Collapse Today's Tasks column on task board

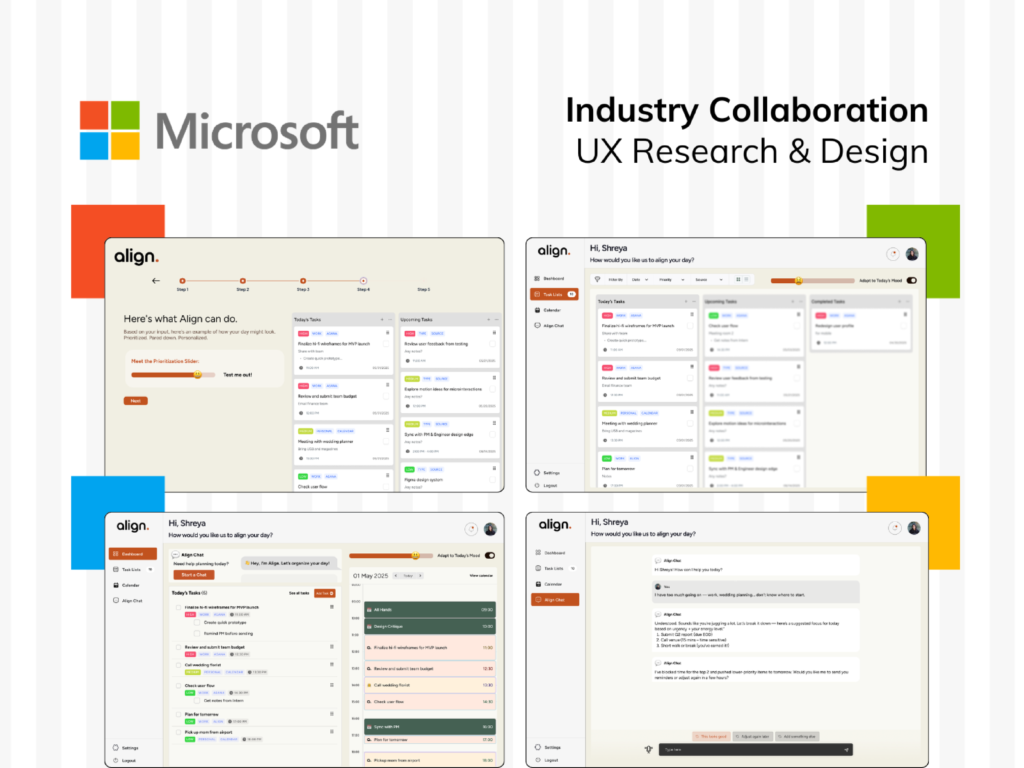pyautogui.click(x=694, y=302)
